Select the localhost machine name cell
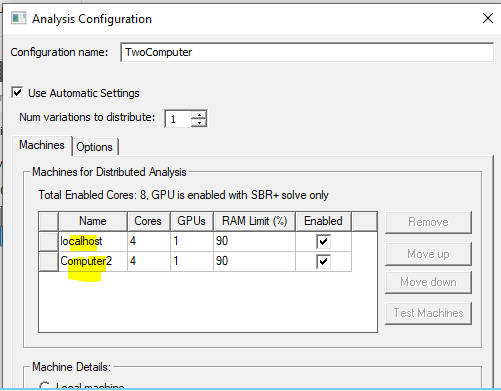The width and height of the screenshot is (501, 391). [x=93, y=241]
